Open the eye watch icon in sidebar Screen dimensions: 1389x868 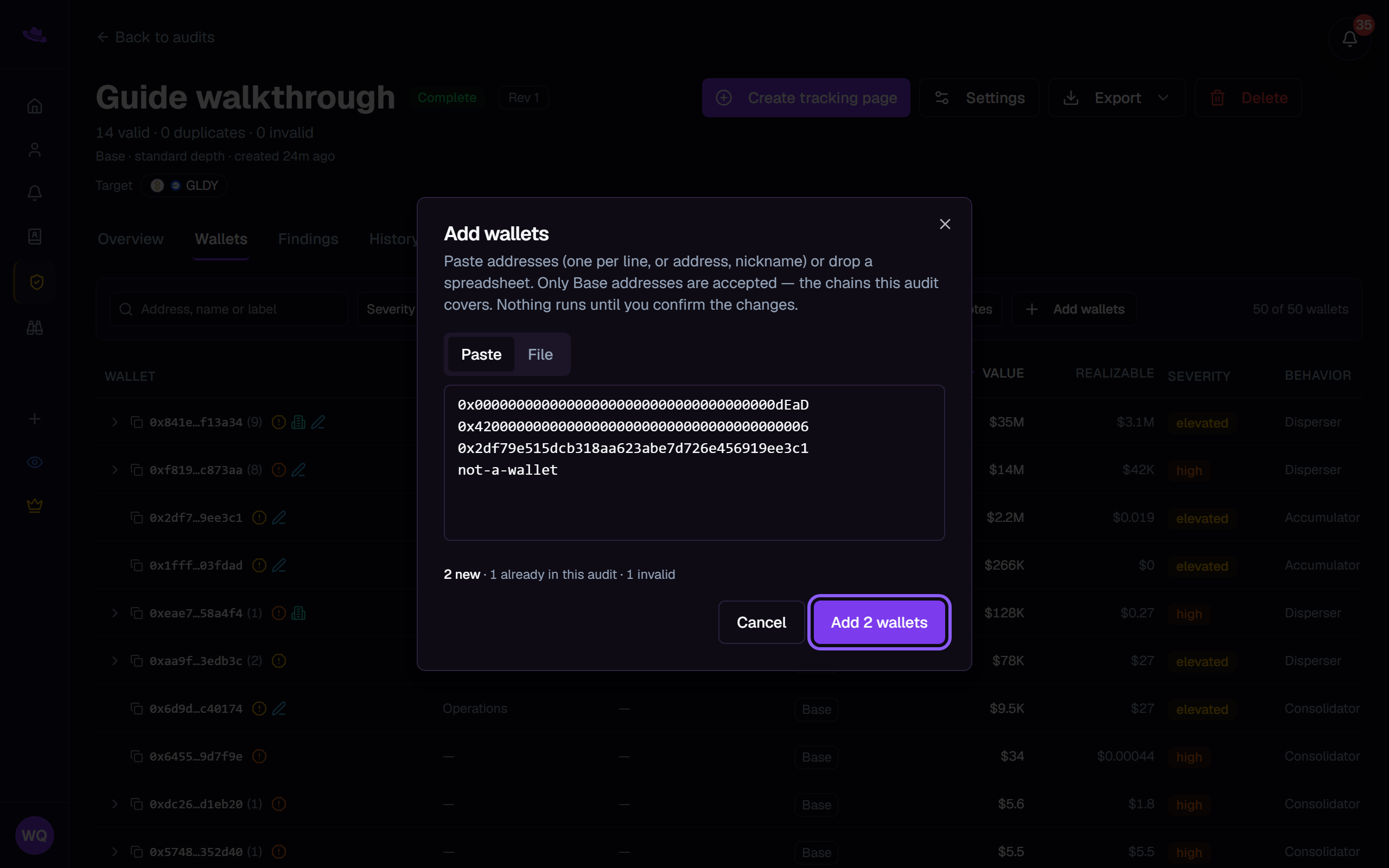click(x=35, y=462)
